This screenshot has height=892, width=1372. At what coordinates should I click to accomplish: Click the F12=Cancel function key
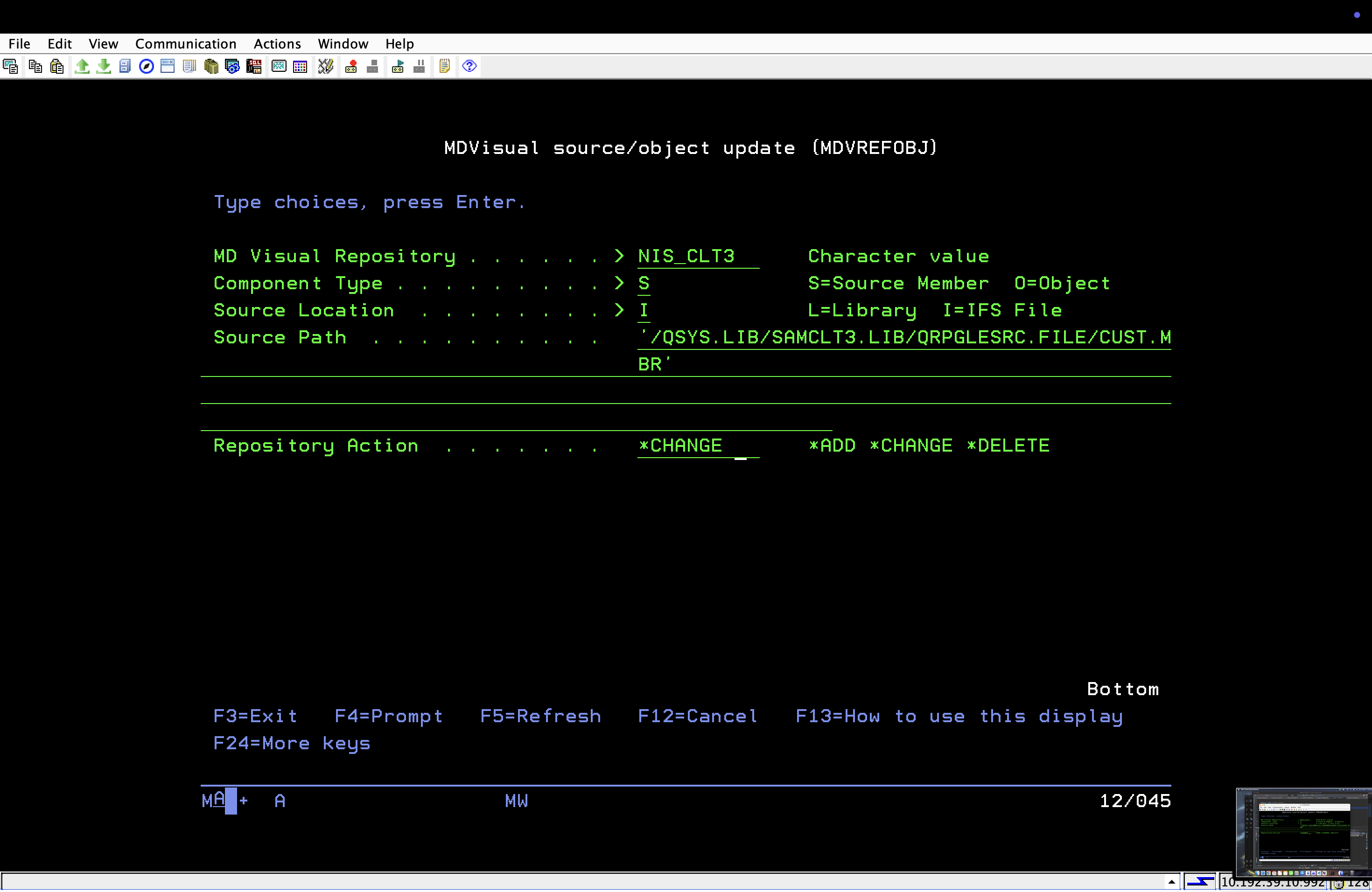[x=698, y=717]
